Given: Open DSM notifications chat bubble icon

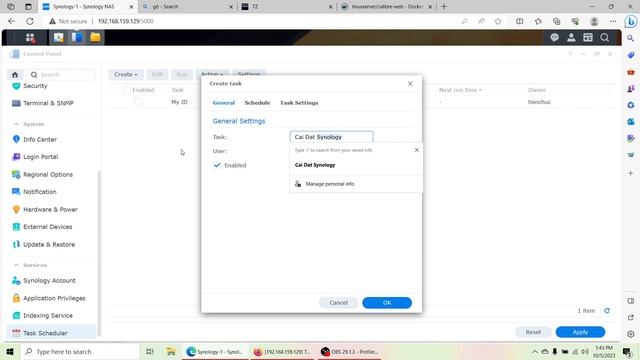Looking at the screenshot, I should coord(554,38).
